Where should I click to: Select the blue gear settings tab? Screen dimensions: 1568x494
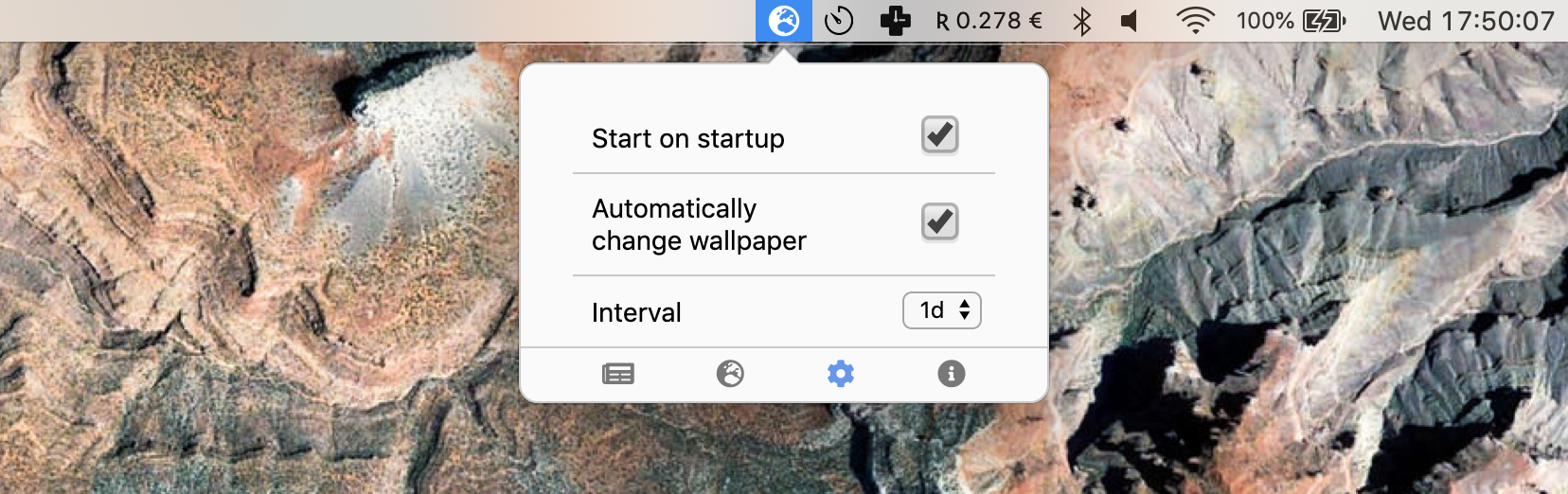(841, 374)
